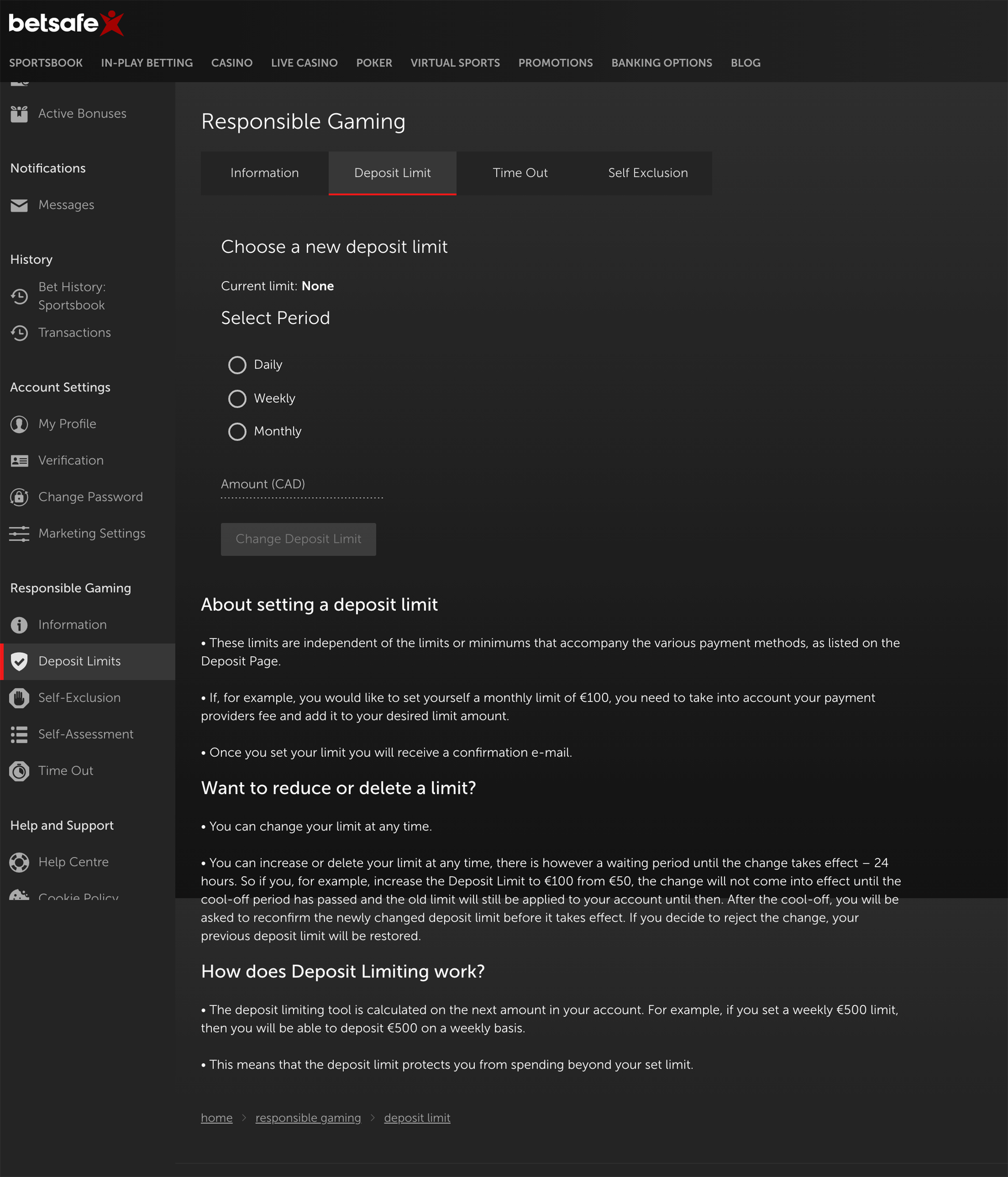Switch to the Self Exclusion tab
The height and width of the screenshot is (1177, 1008).
(x=648, y=173)
